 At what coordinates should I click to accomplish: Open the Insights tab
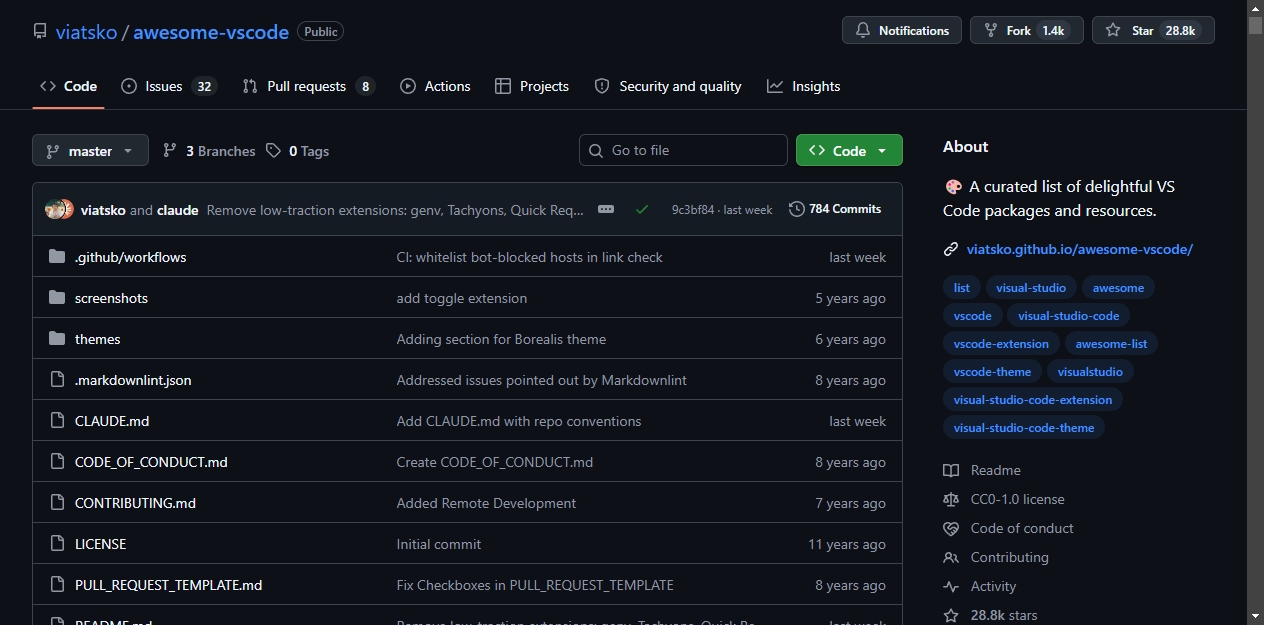coord(804,86)
